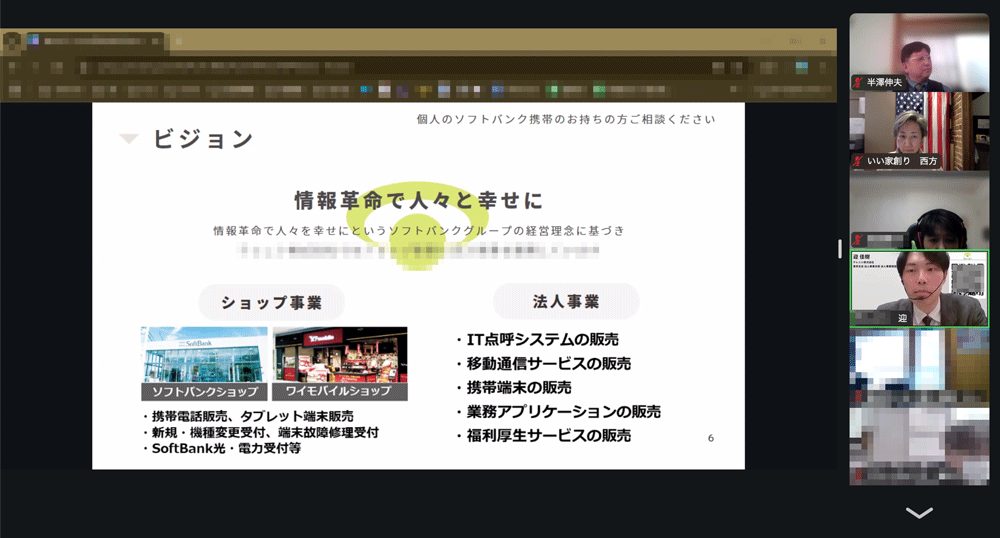This screenshot has width=1000, height=538.
Task: Click the Y!mobile storefront photo
Action: click(340, 353)
